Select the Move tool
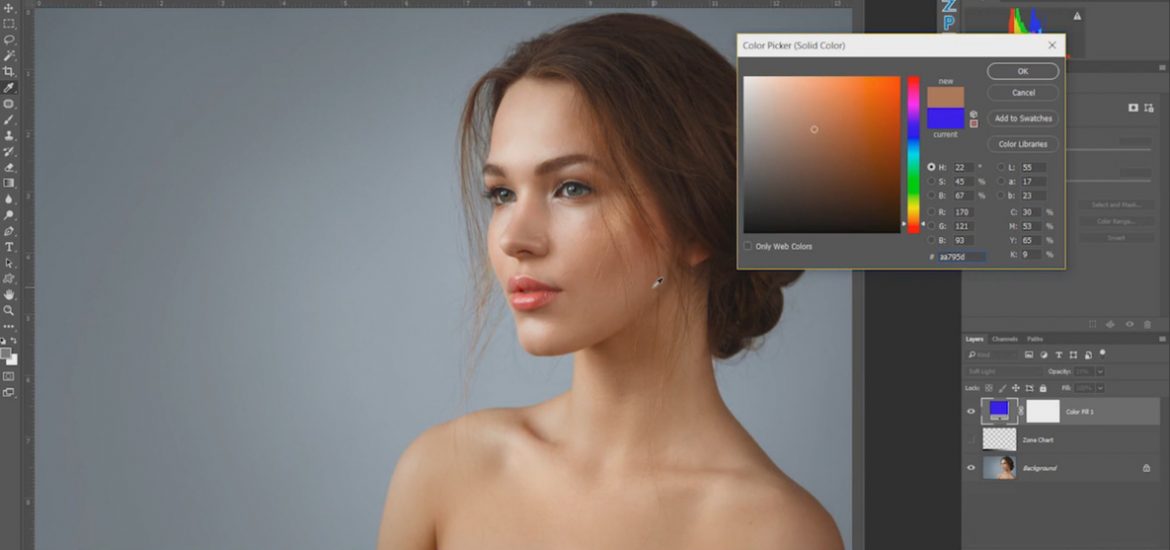Viewport: 1170px width, 550px height. 9,8
